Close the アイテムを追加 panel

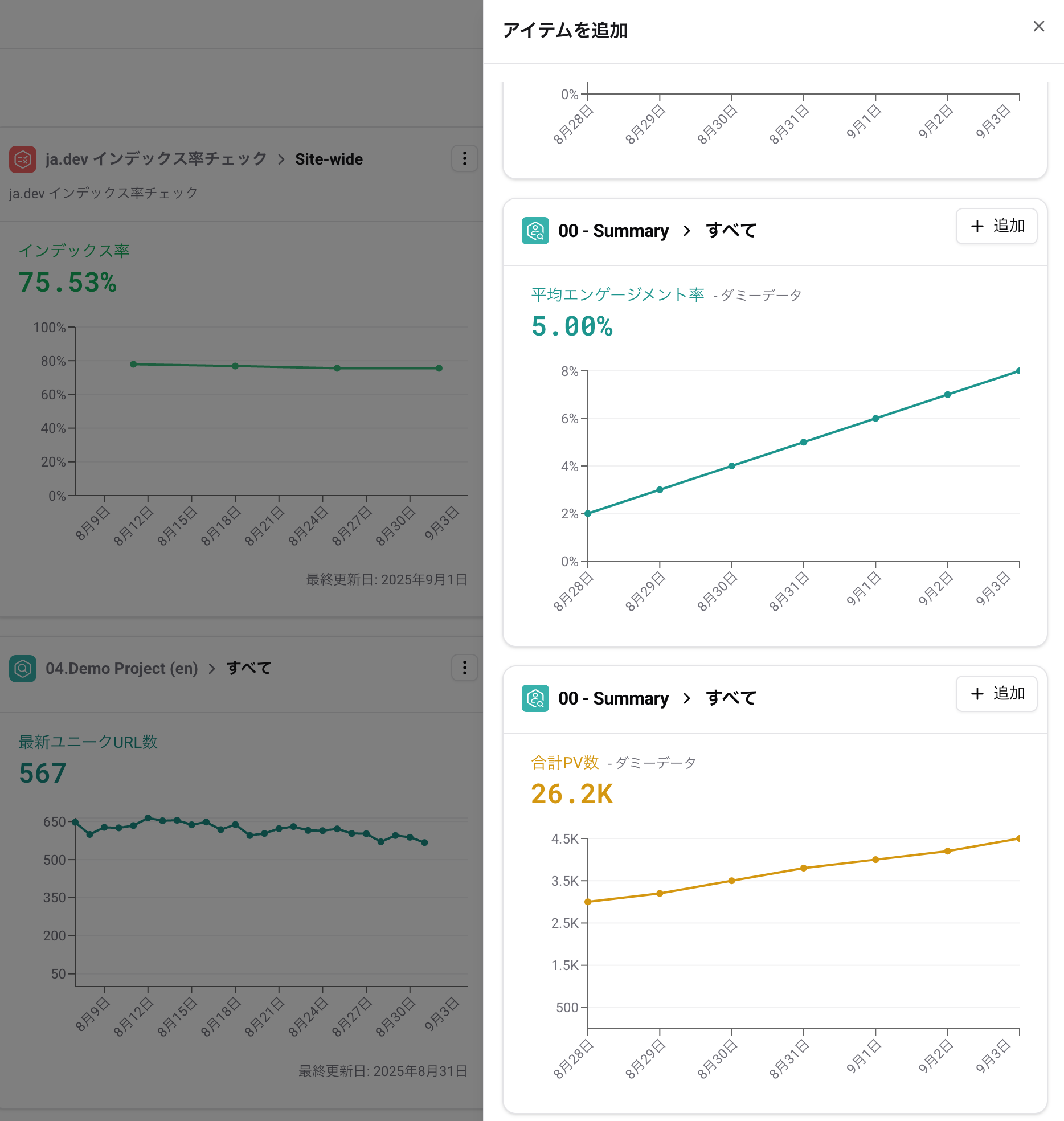click(x=1038, y=27)
